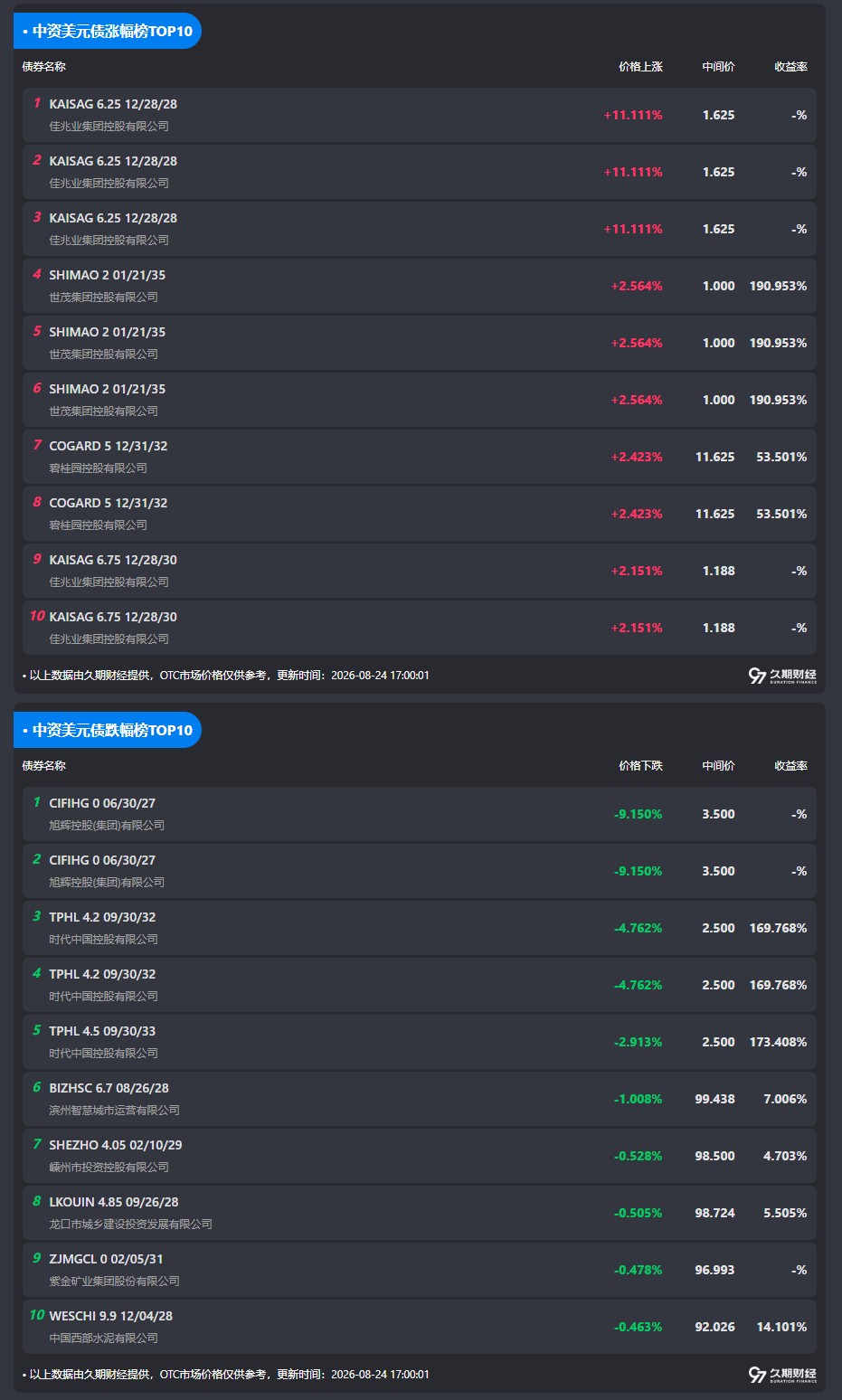Click the 久期财经 logo below the gainers table
Viewport: 842px width, 1400px height.
coord(782,676)
